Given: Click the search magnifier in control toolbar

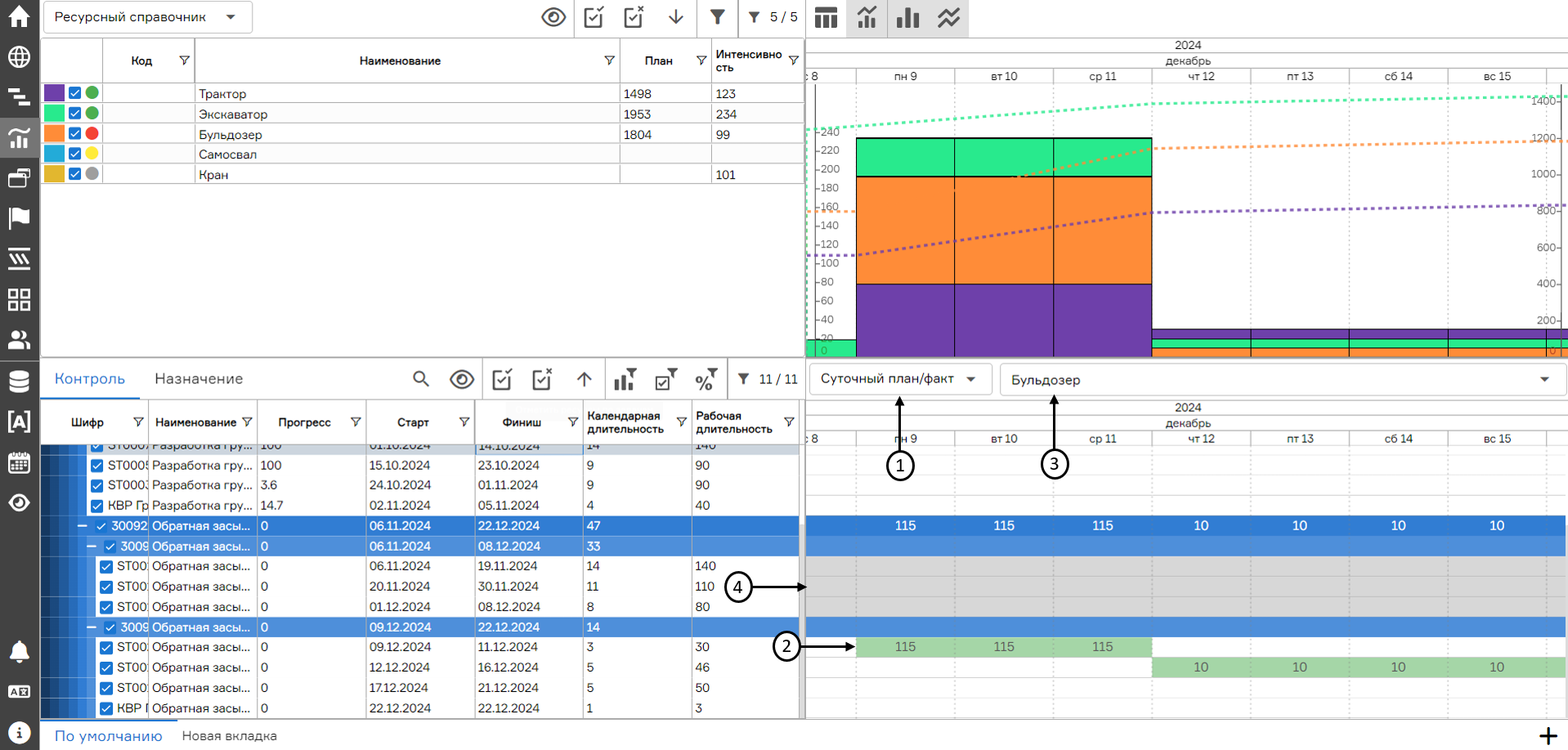Looking at the screenshot, I should point(421,378).
